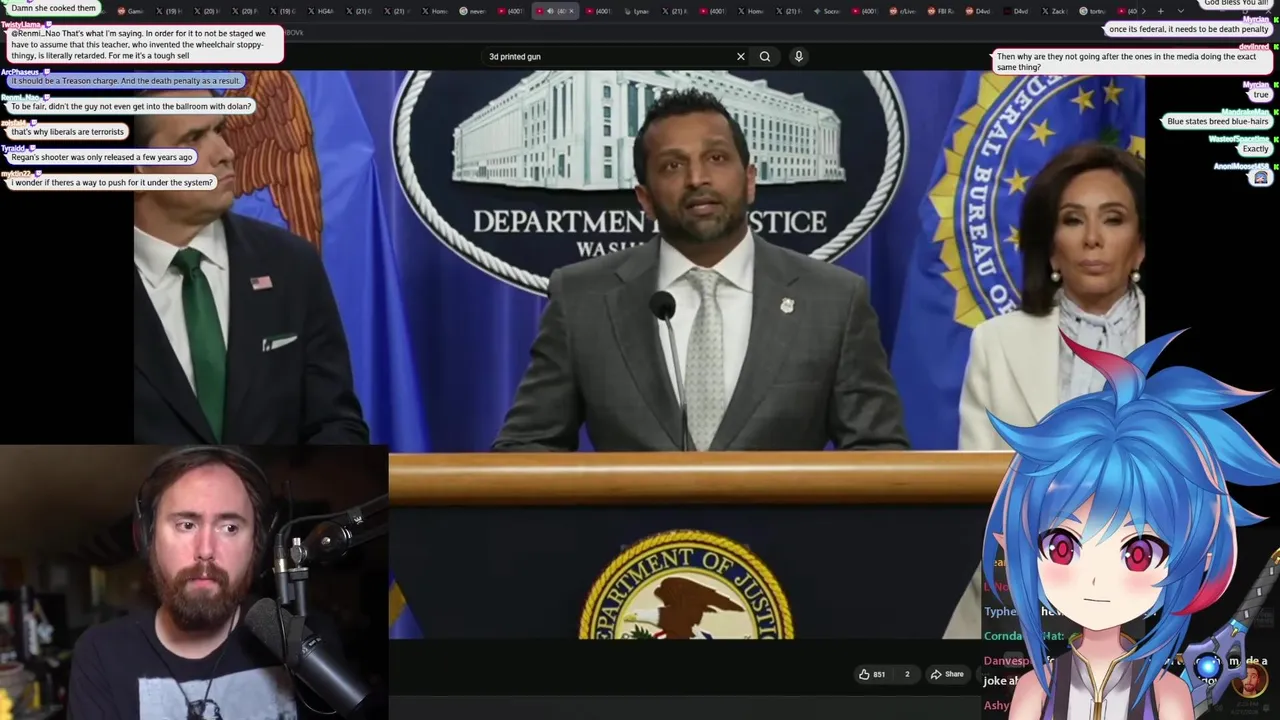
Task: Expand the tab list chevron
Action: tap(1181, 11)
